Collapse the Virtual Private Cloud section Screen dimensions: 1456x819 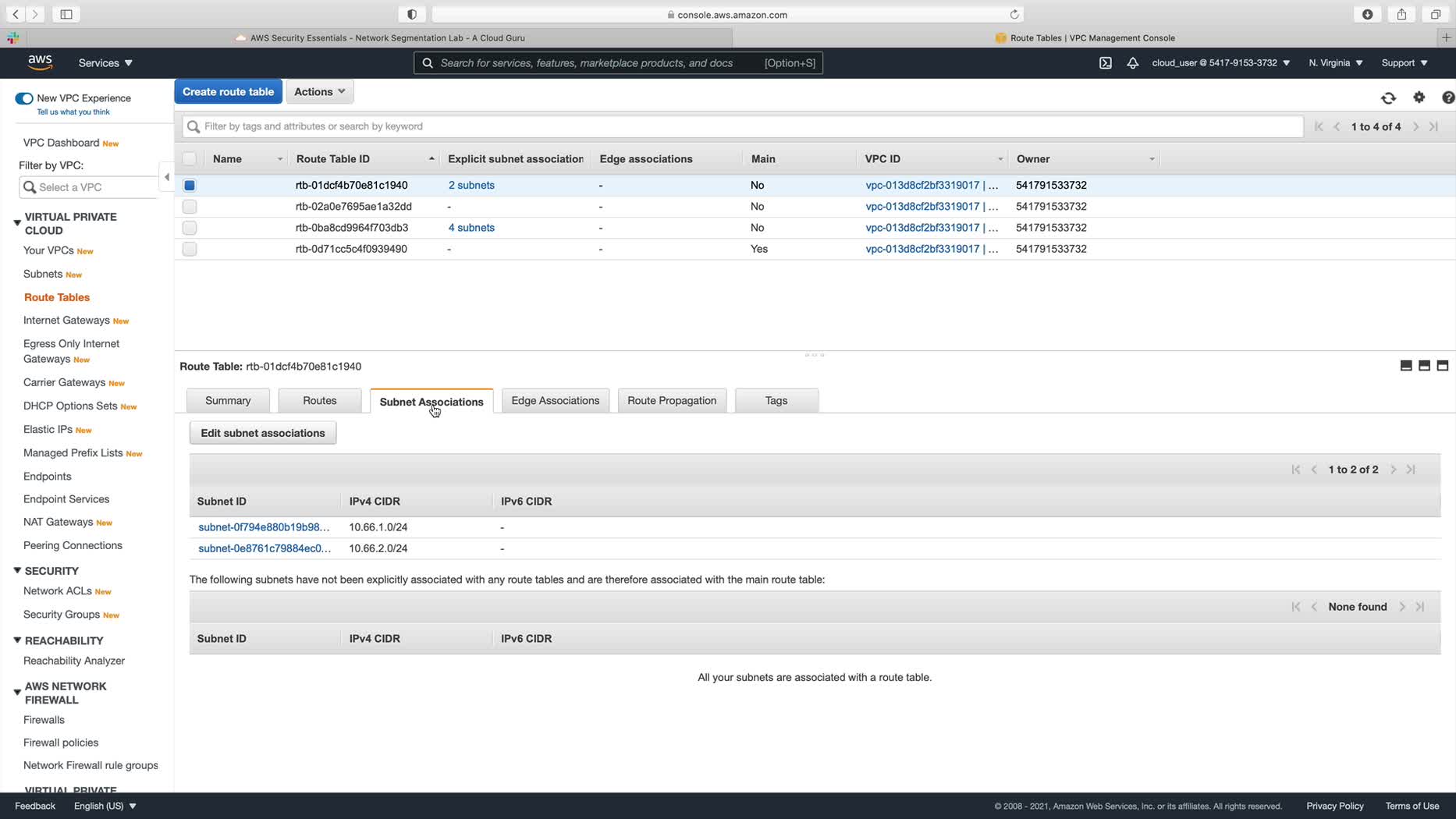[x=17, y=223]
